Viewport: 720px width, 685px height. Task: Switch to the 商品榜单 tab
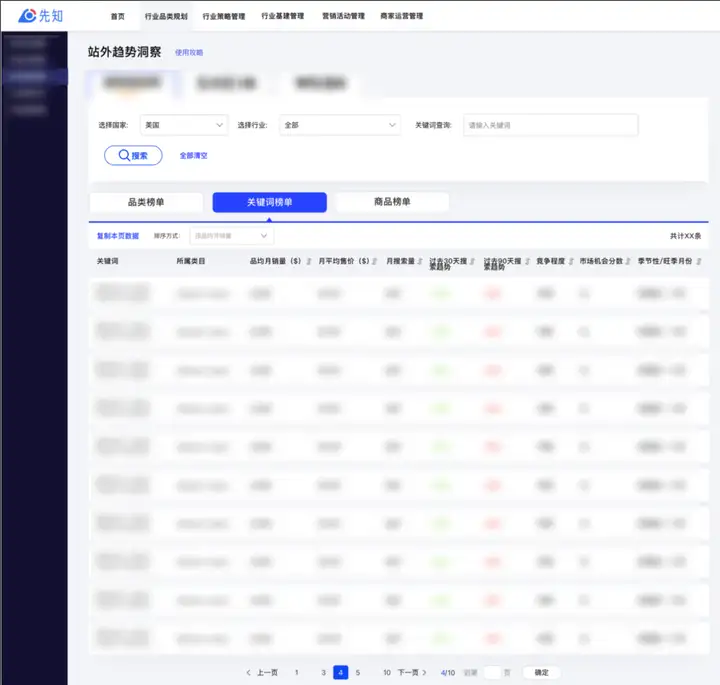point(392,202)
